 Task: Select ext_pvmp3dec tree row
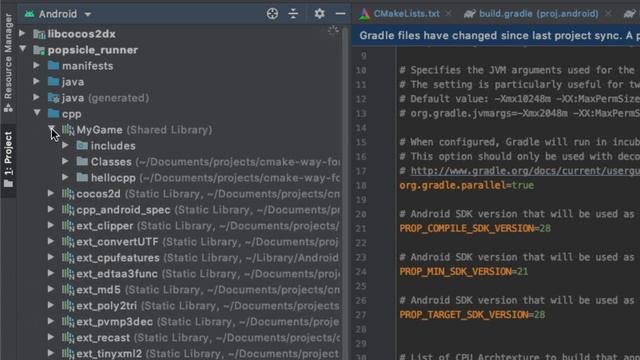(180, 322)
